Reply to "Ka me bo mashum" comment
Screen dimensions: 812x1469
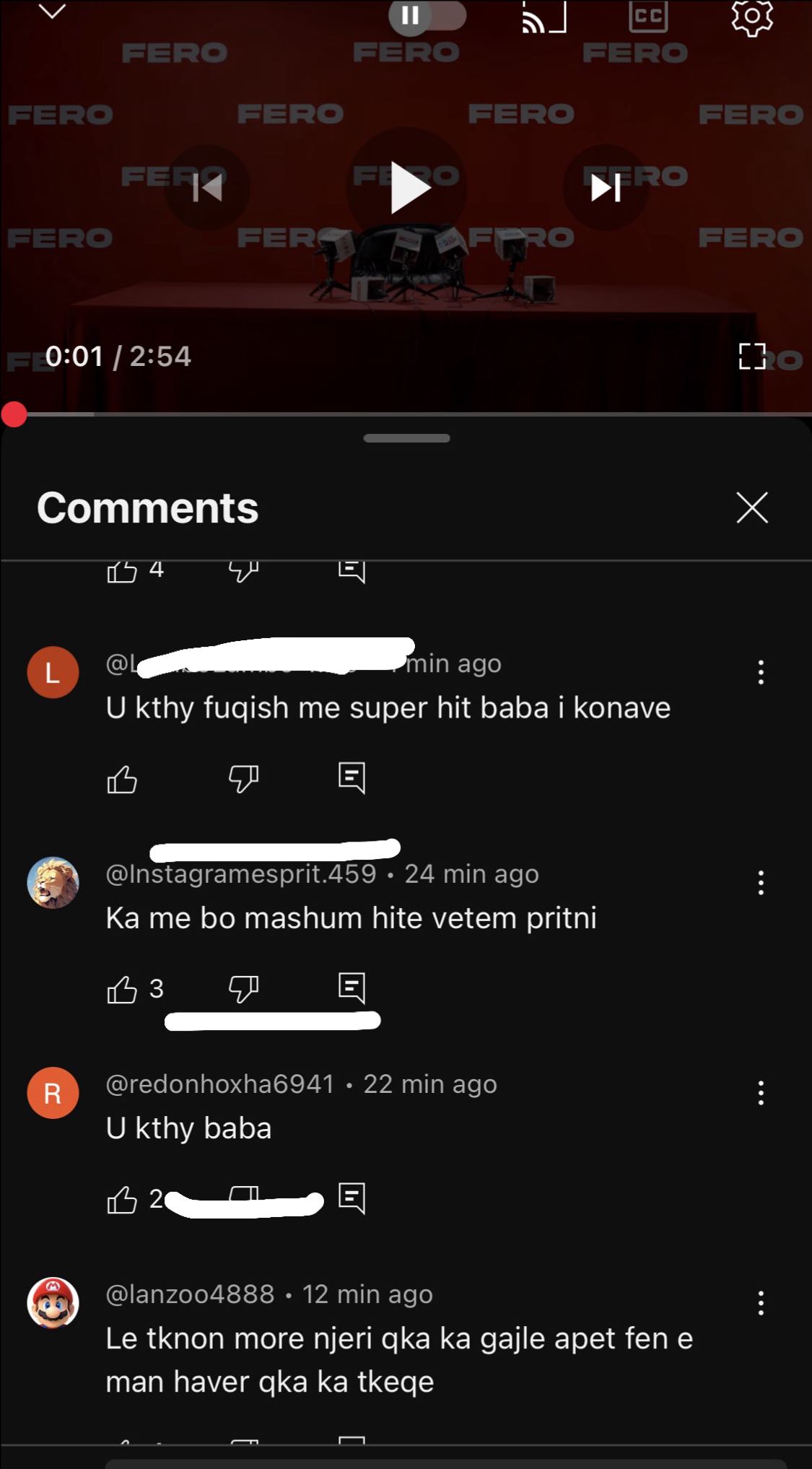[x=352, y=988]
